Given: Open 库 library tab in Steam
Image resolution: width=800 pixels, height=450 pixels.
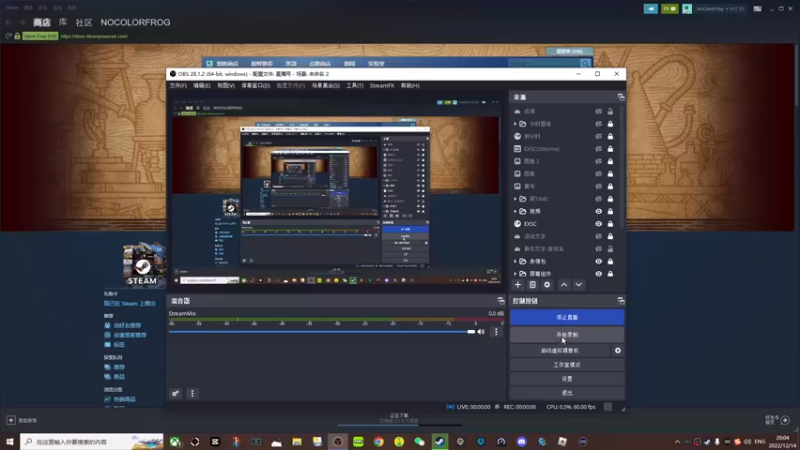Looking at the screenshot, I should click(63, 22).
